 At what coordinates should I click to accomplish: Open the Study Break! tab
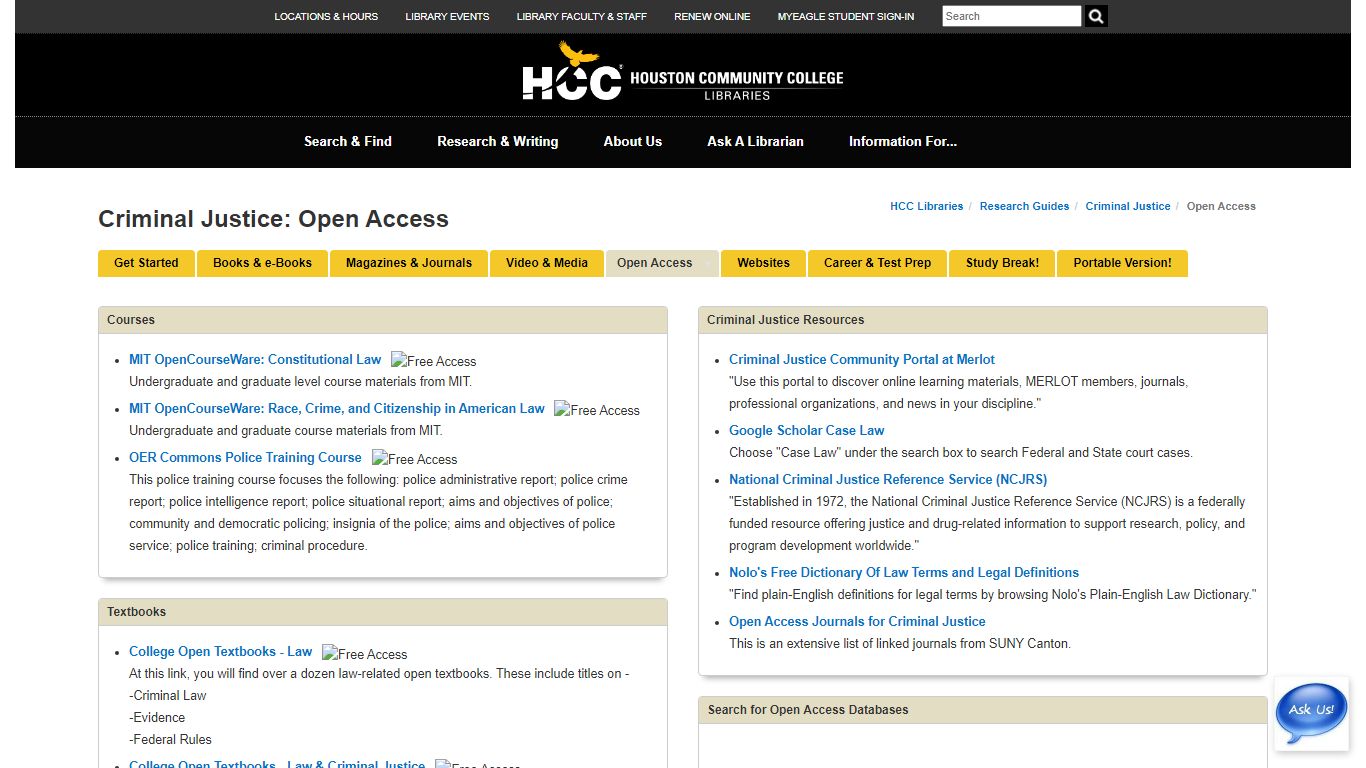[1002, 263]
